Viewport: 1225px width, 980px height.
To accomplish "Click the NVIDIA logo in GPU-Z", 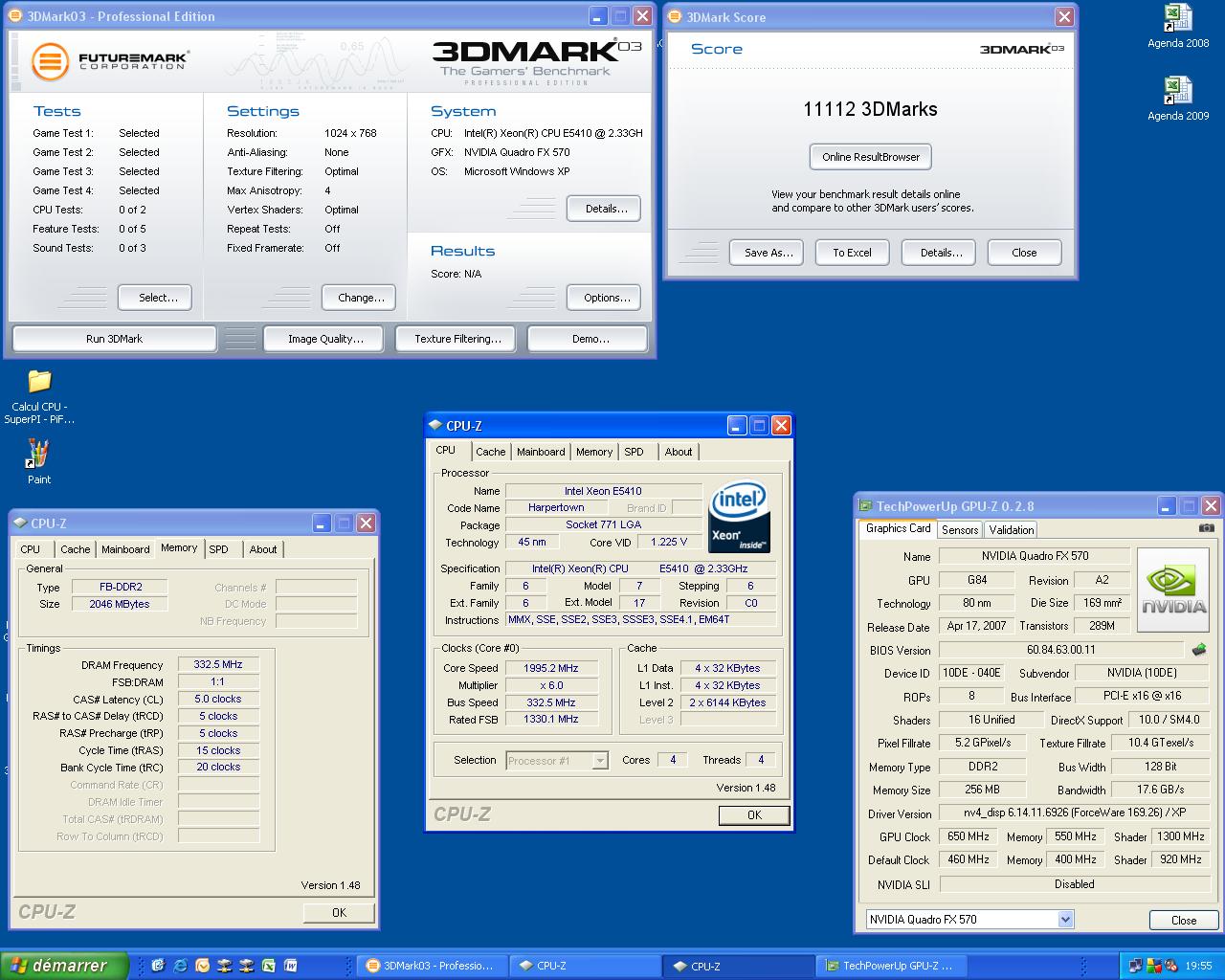I will click(1174, 590).
